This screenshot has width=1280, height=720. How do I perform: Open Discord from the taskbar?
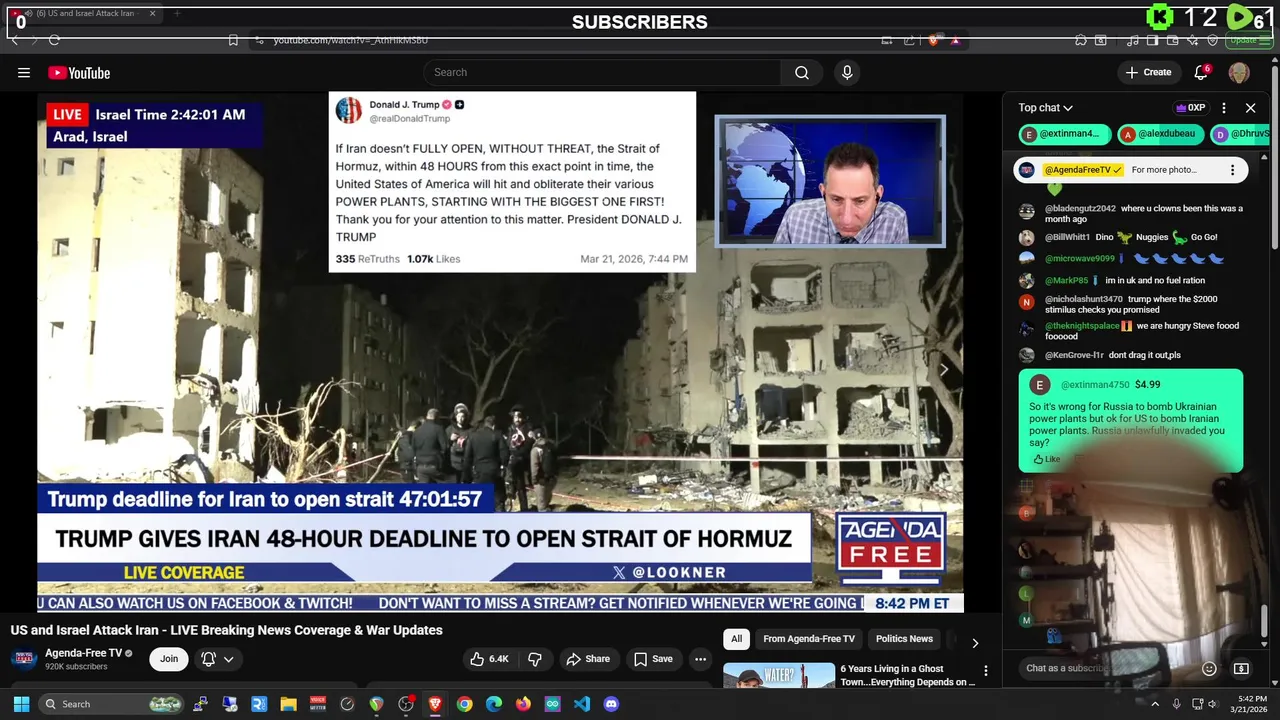(611, 704)
